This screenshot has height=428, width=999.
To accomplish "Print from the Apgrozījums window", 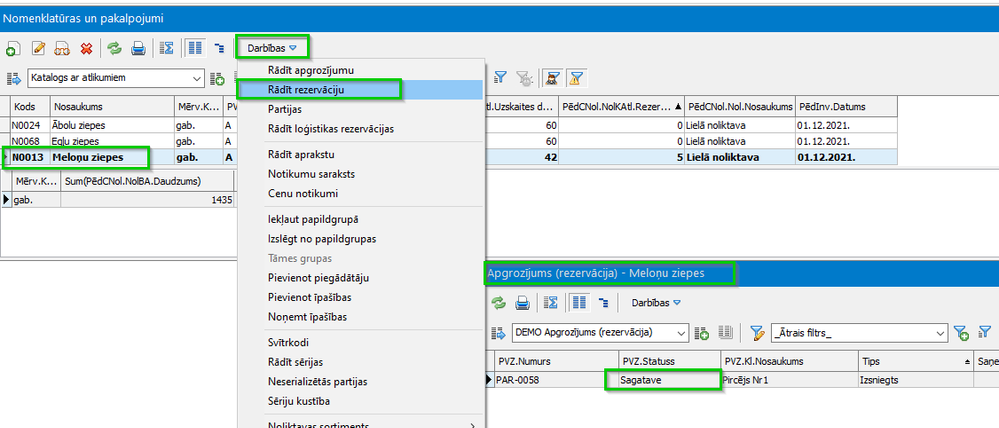I will pos(522,303).
